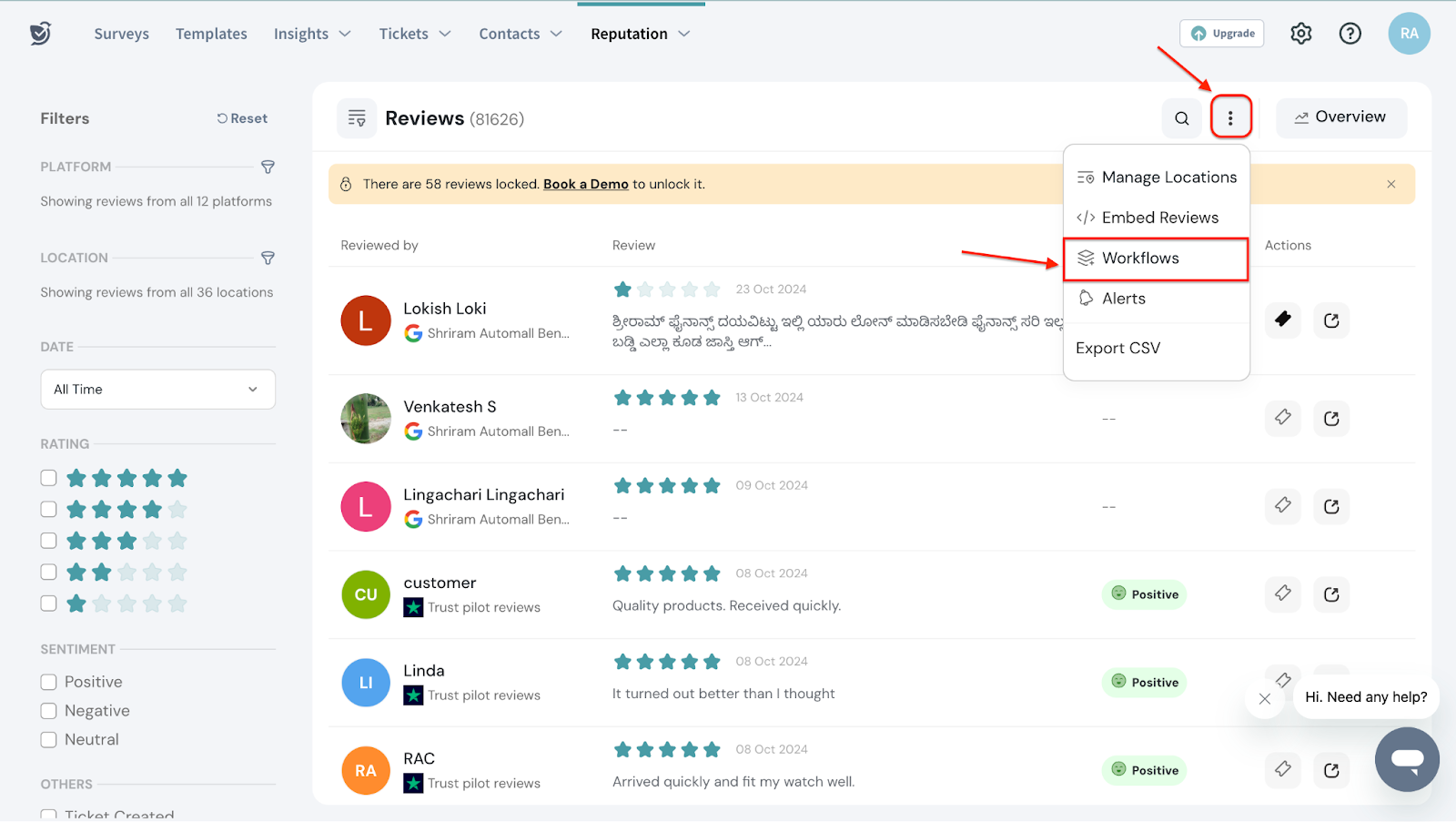Screen dimensions: 1456x822
Task: Check the five-star rating filter
Action: tap(49, 478)
